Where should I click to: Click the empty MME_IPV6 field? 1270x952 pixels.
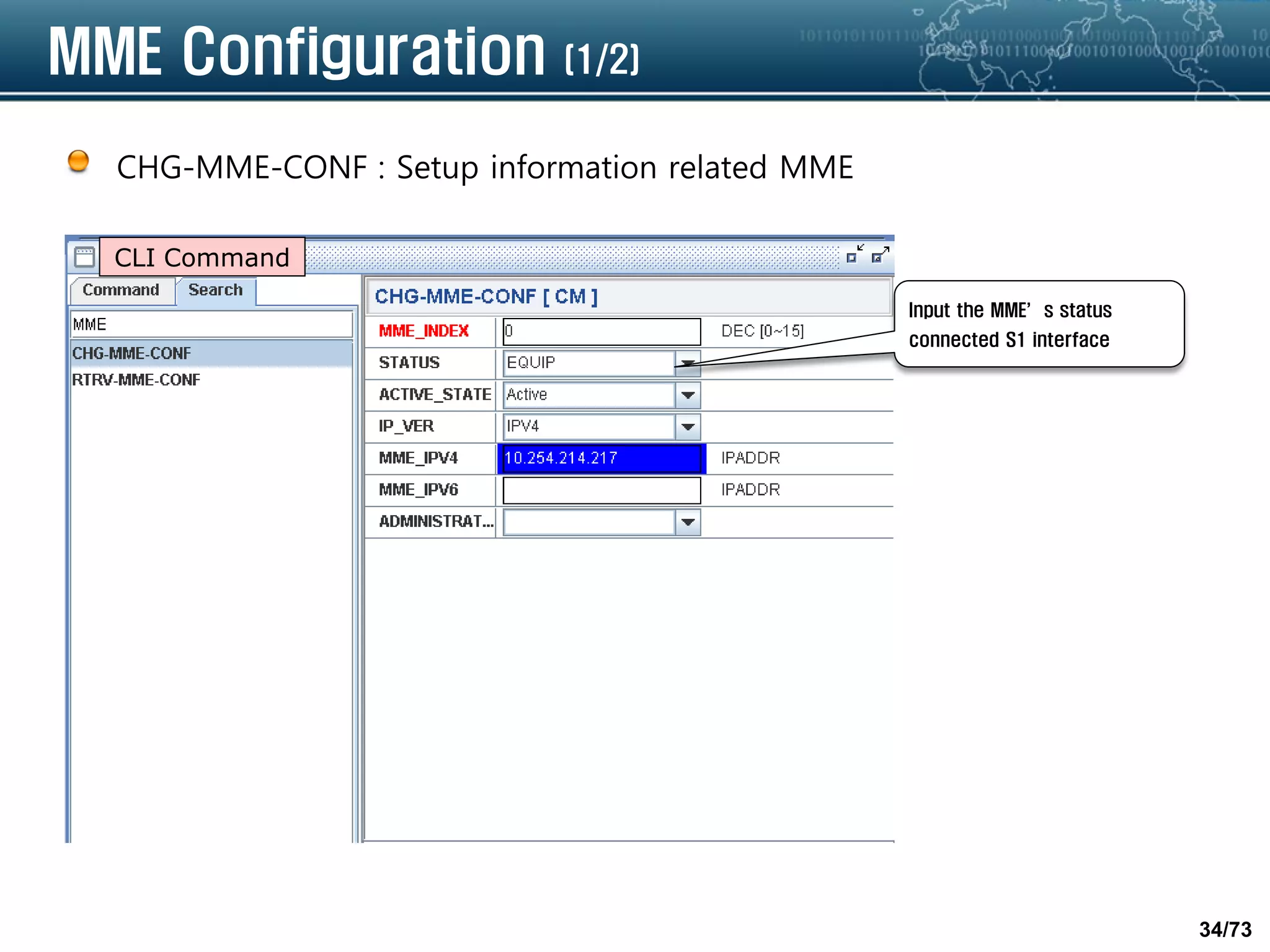[602, 490]
